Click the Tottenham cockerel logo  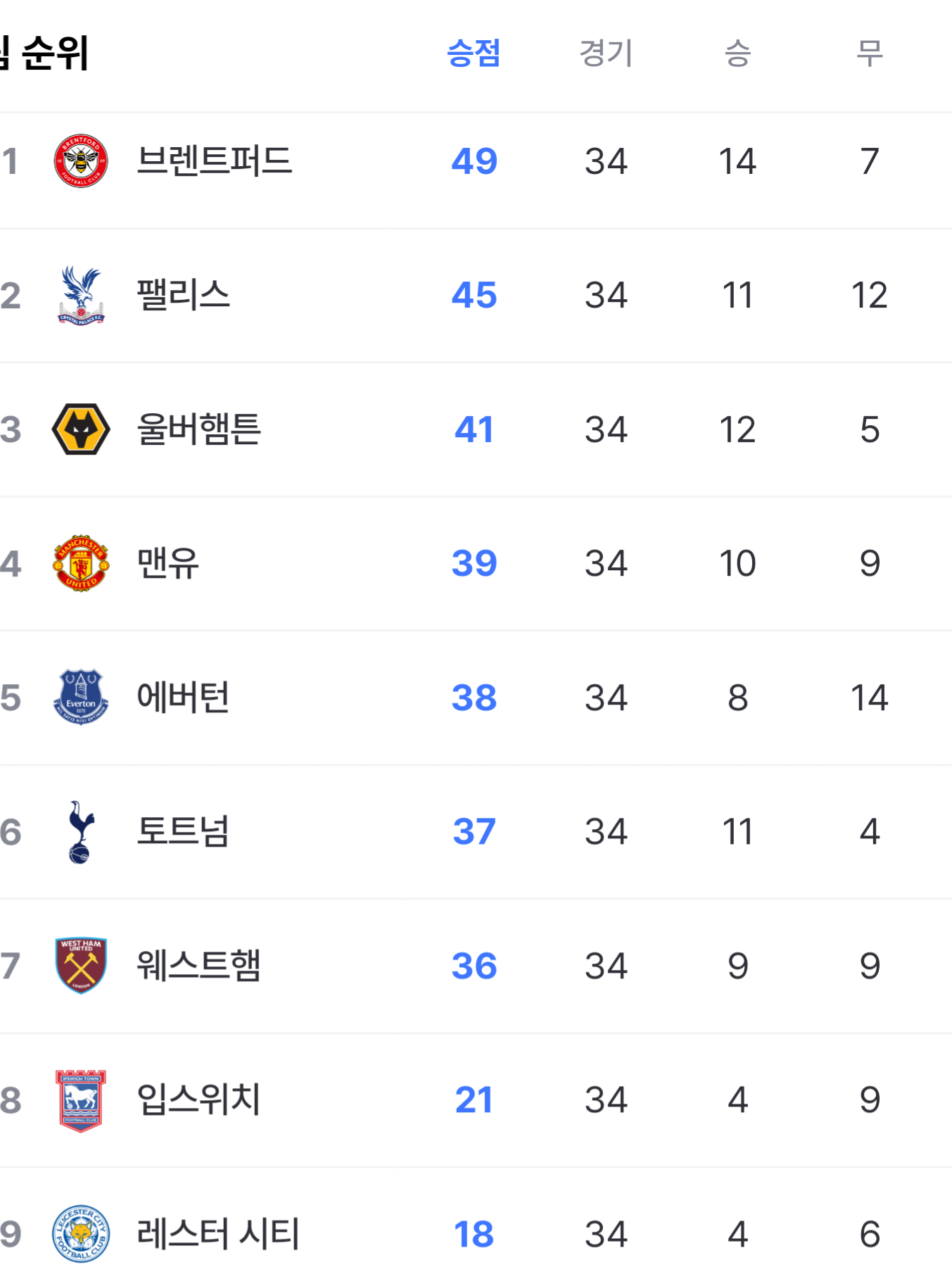pos(81,831)
